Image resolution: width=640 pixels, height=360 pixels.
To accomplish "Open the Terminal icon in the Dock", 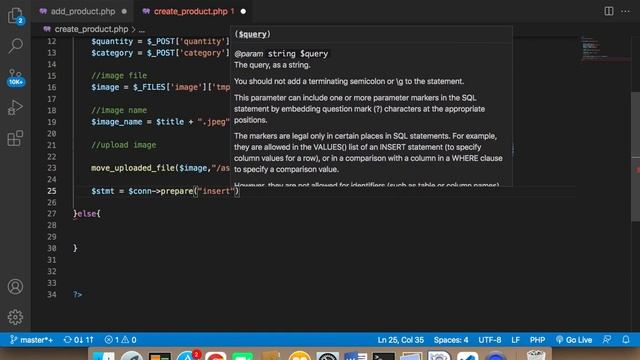I will point(384,356).
